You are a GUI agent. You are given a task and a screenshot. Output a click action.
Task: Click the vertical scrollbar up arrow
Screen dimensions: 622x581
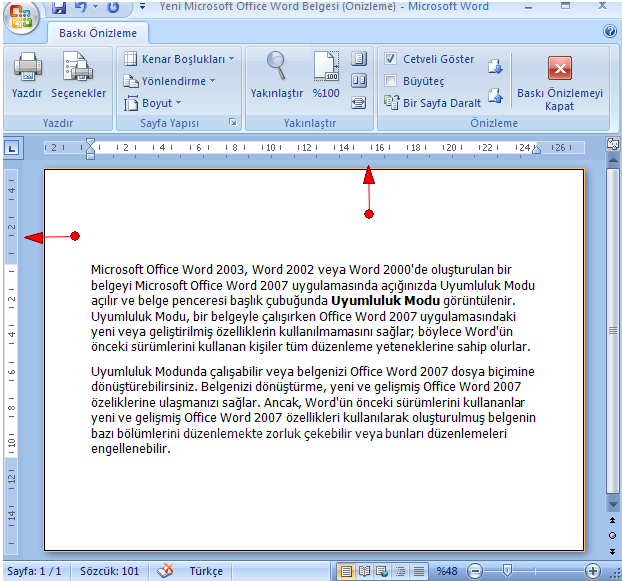click(613, 161)
